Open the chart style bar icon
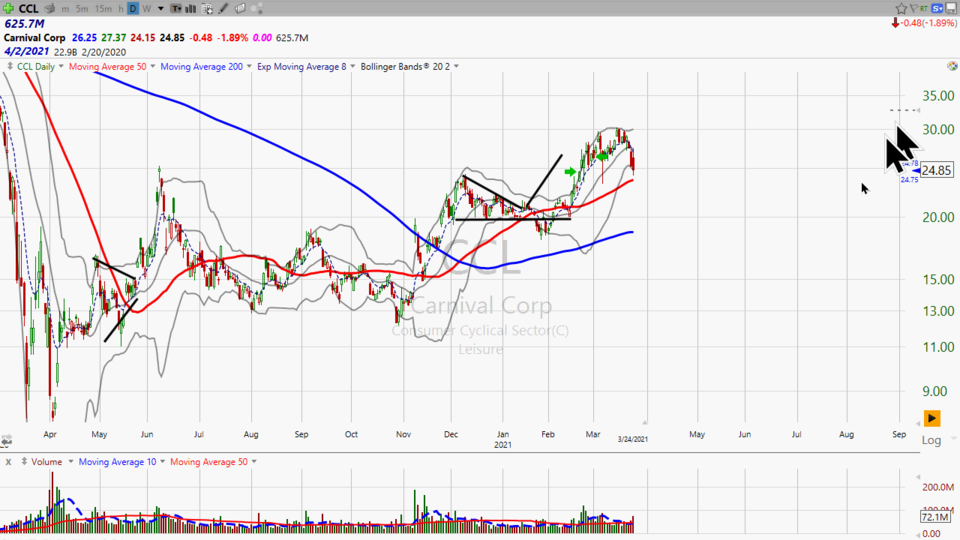The image size is (960, 540). pyautogui.click(x=191, y=9)
